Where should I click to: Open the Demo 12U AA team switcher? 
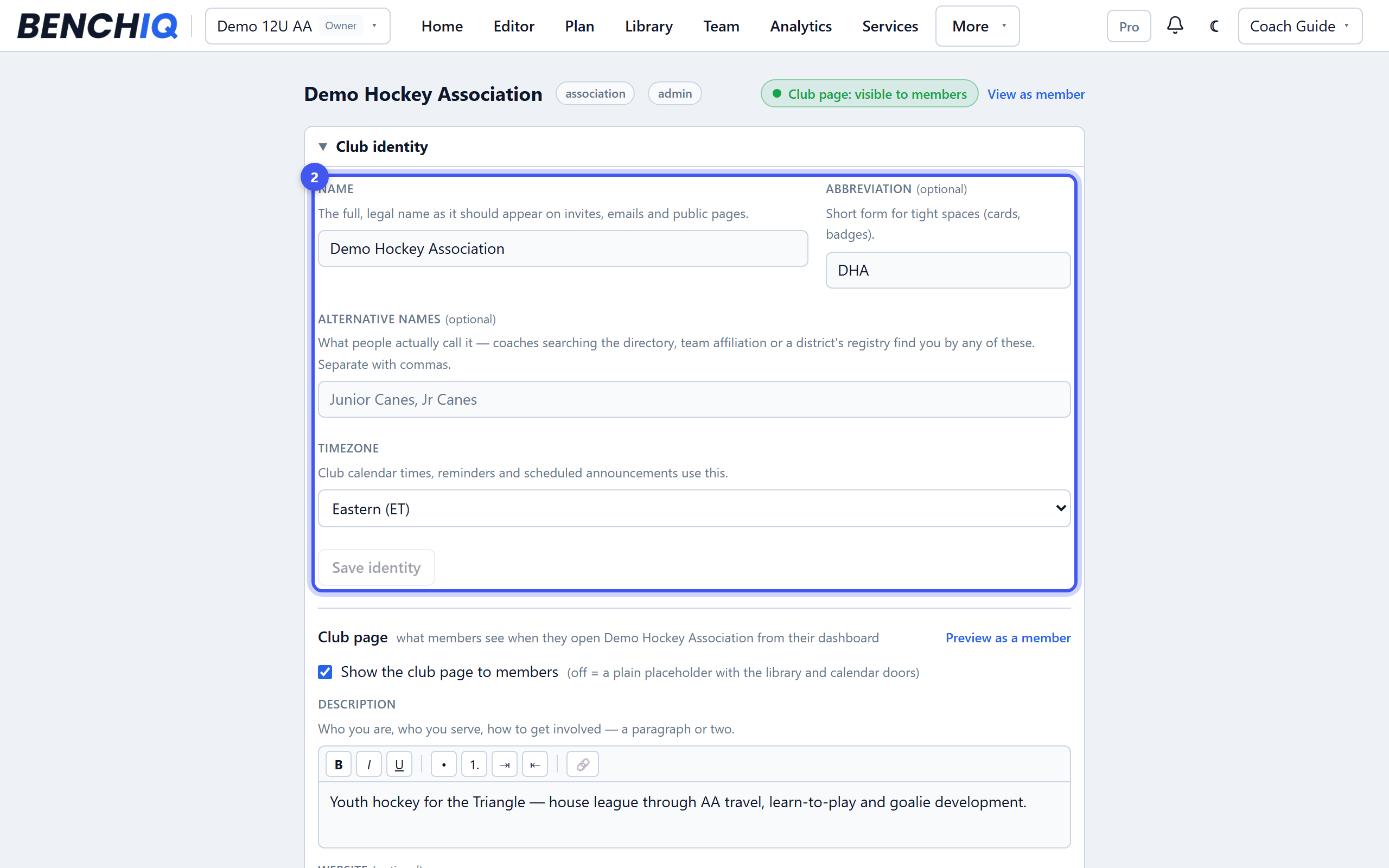[x=297, y=26]
